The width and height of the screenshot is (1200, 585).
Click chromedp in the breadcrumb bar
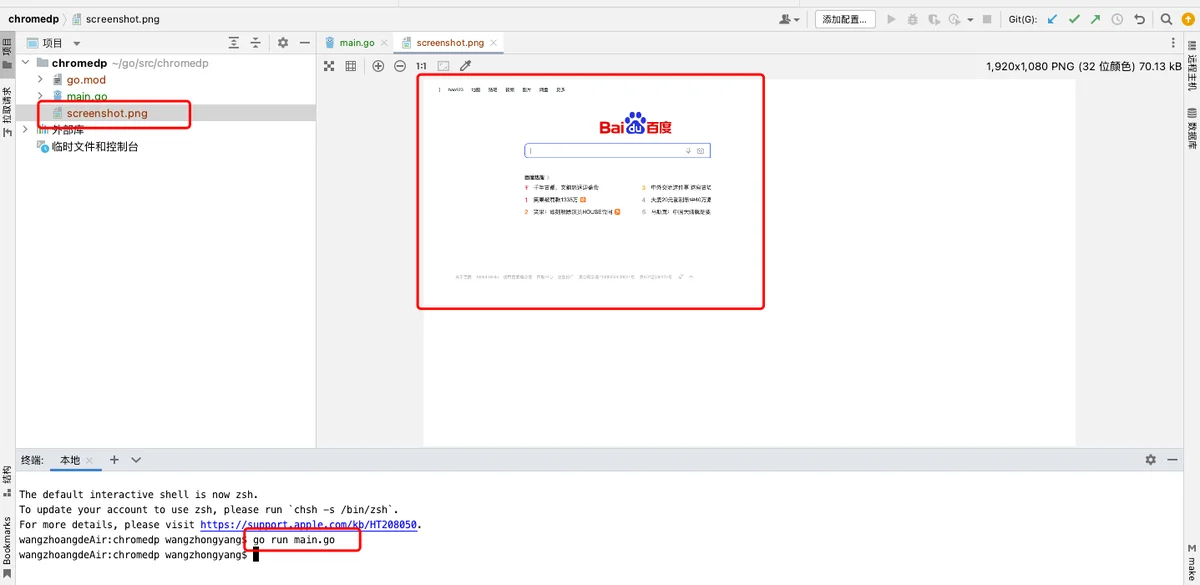(32, 19)
